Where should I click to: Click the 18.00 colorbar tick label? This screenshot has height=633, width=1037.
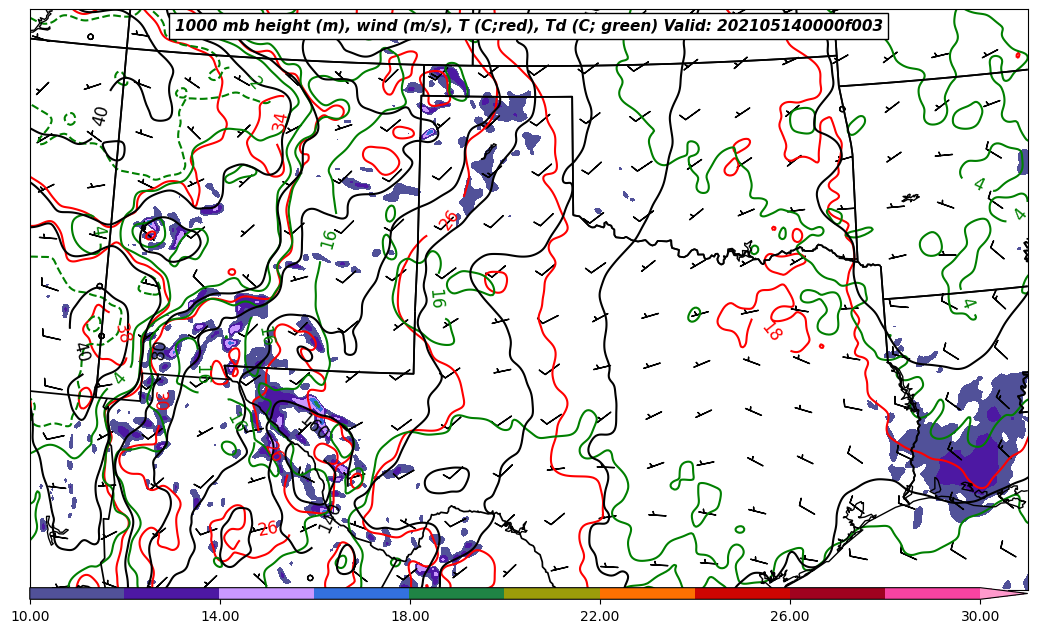point(410,616)
